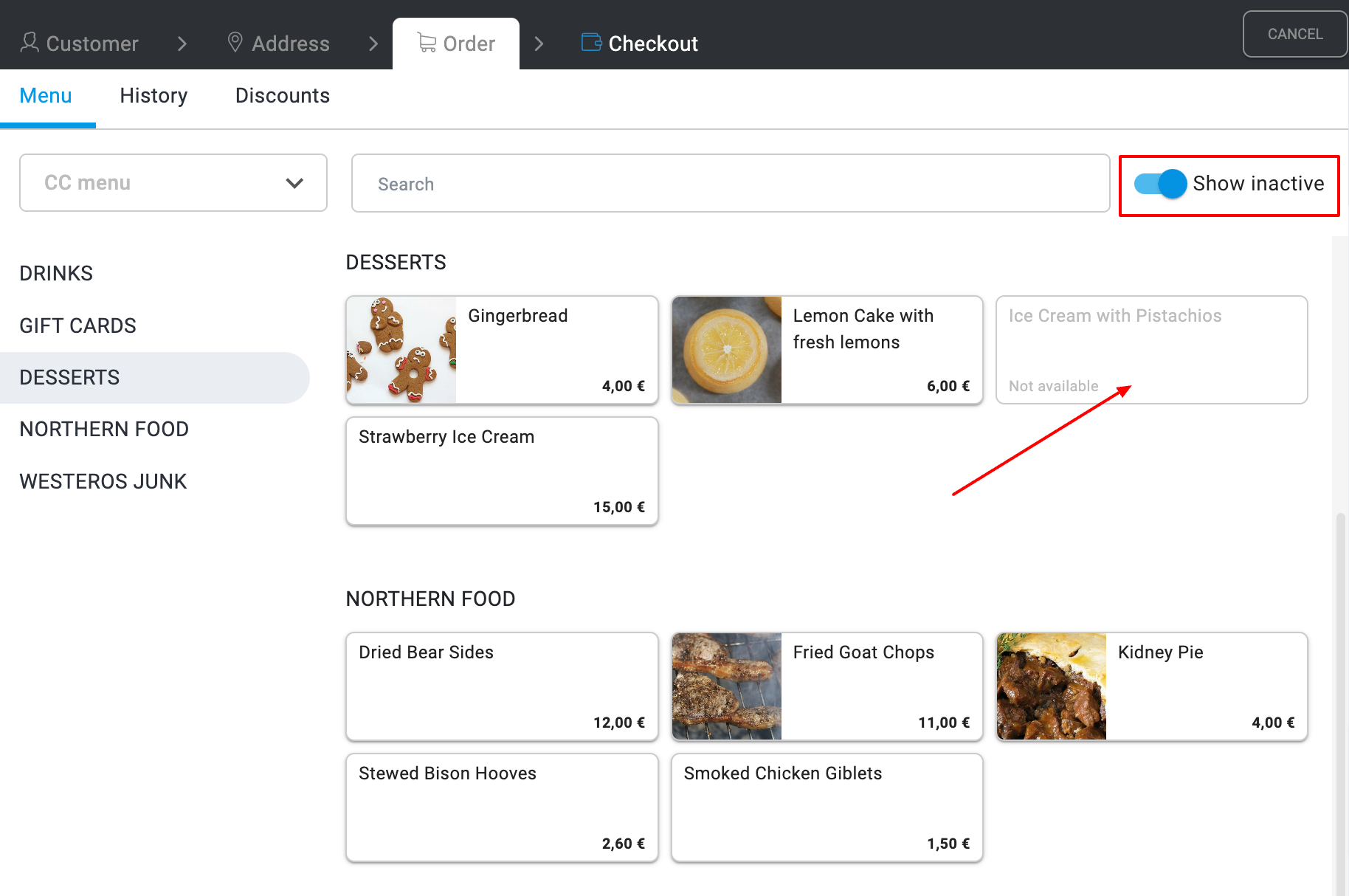Click the Lemon Cake photo

coord(727,350)
